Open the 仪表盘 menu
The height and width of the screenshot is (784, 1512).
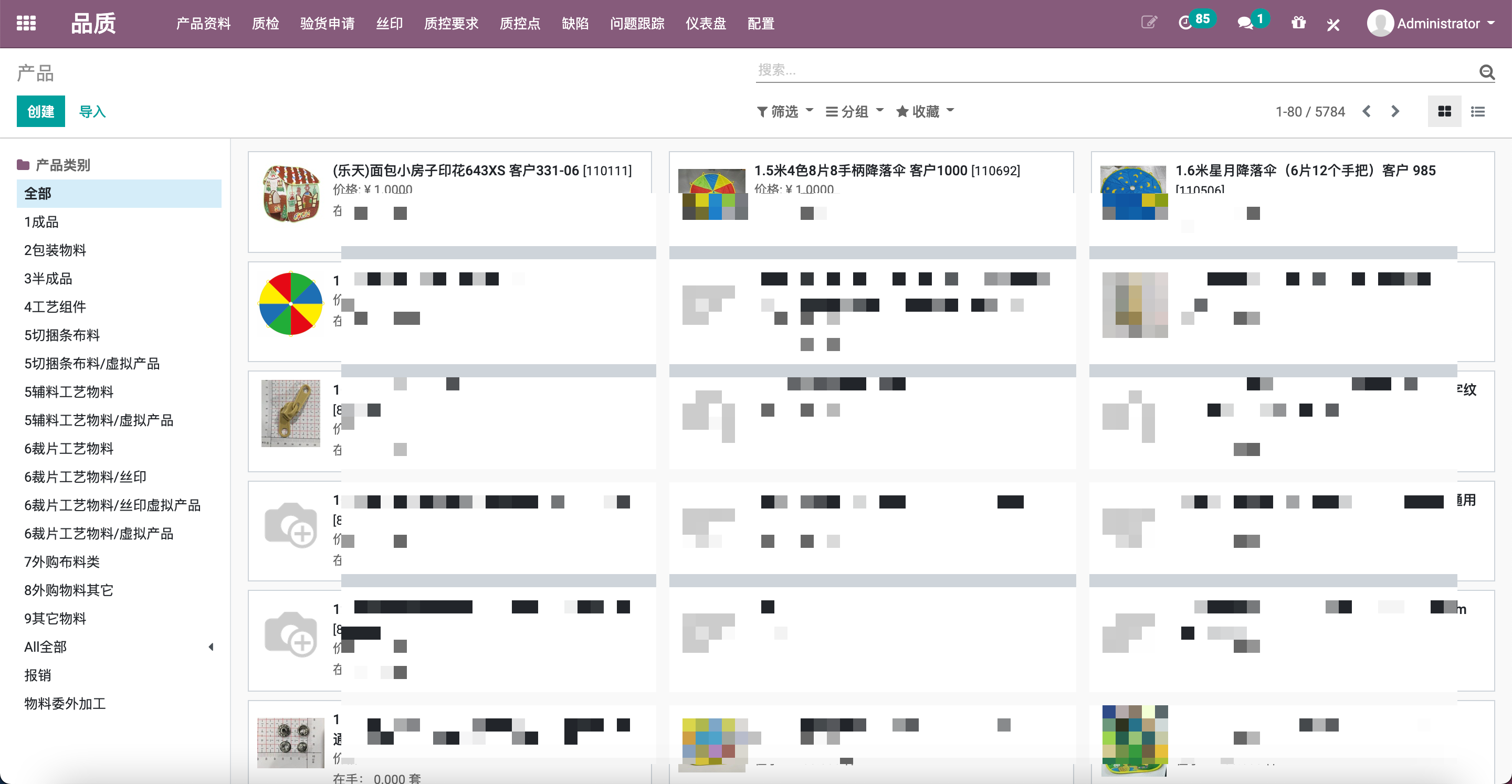tap(706, 24)
